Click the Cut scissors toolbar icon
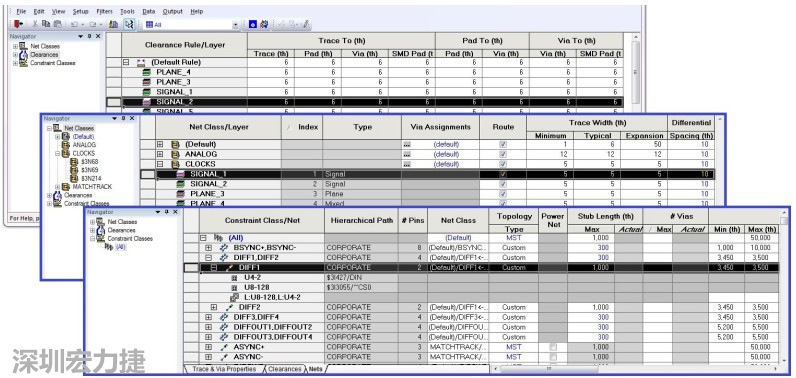Image resolution: width=796 pixels, height=378 pixels. click(x=35, y=24)
